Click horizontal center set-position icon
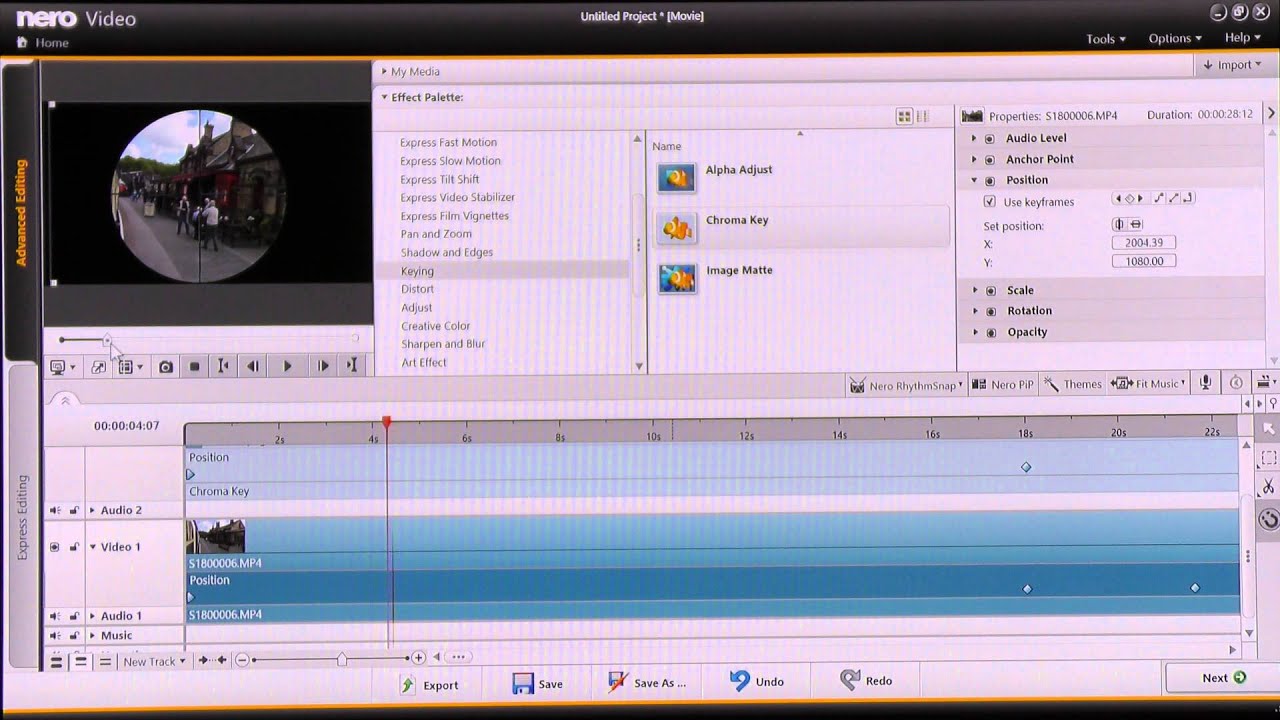Image resolution: width=1280 pixels, height=720 pixels. (1120, 225)
